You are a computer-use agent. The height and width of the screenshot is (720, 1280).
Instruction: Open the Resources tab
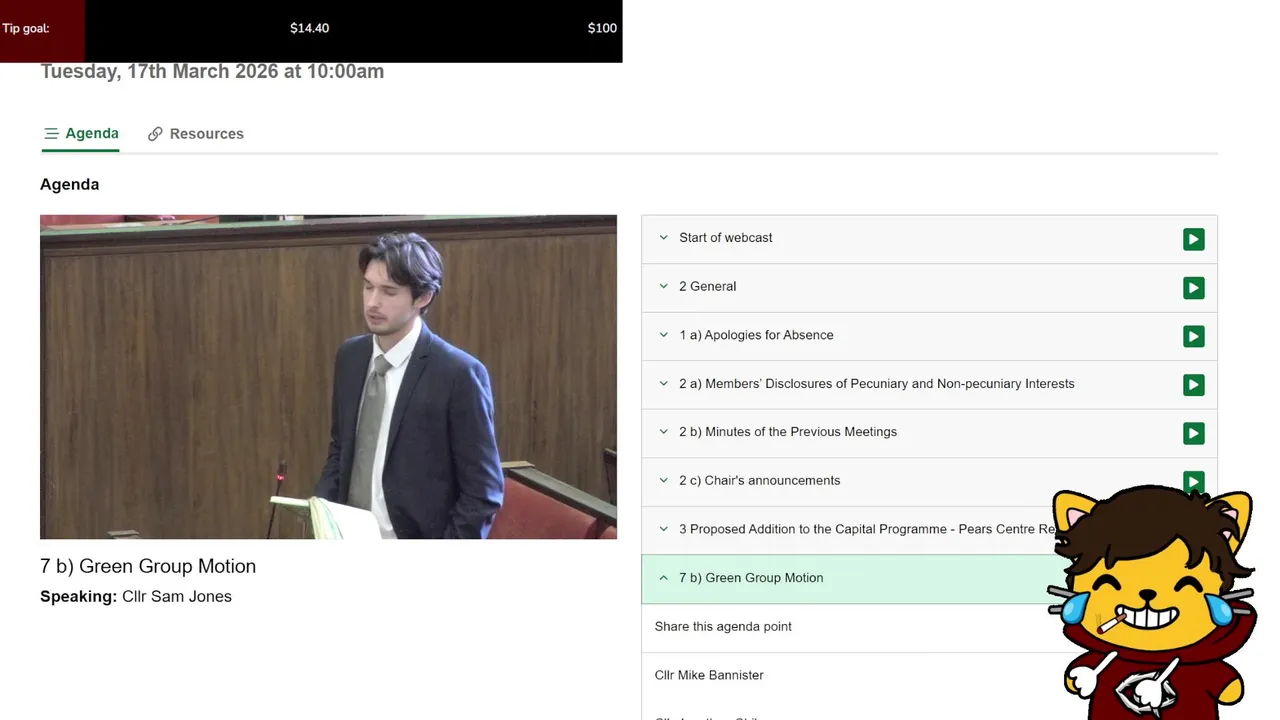tap(196, 134)
